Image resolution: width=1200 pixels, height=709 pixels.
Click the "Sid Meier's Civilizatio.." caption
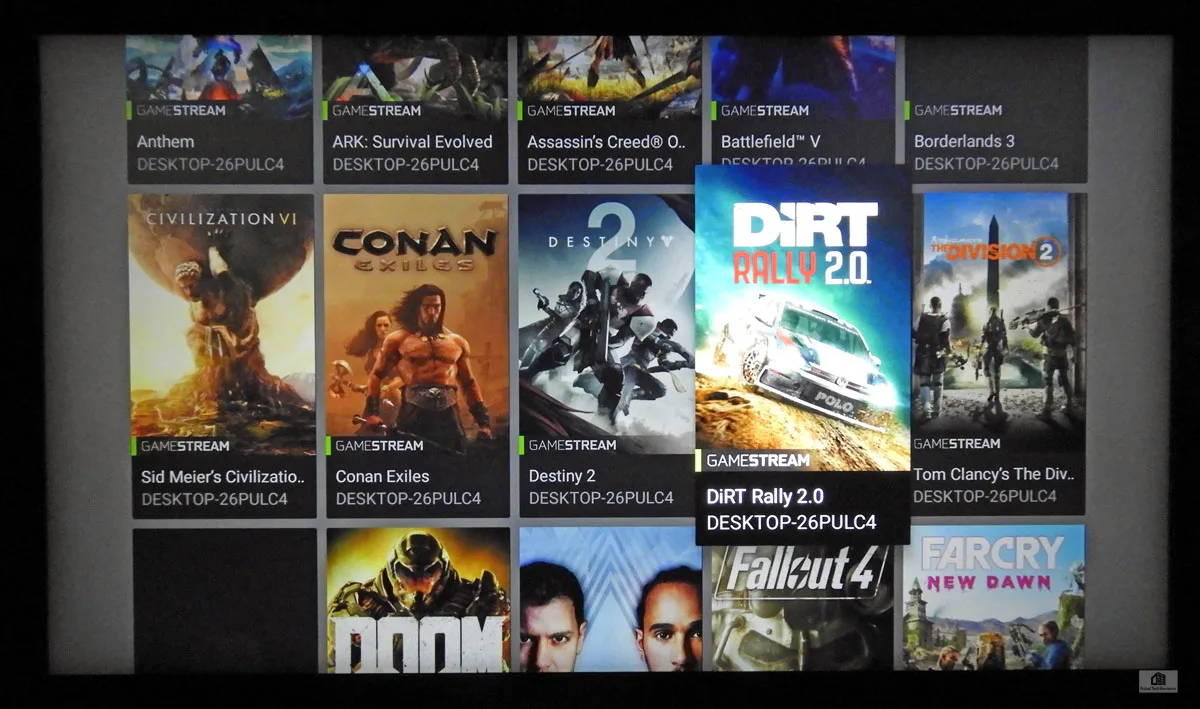point(223,477)
